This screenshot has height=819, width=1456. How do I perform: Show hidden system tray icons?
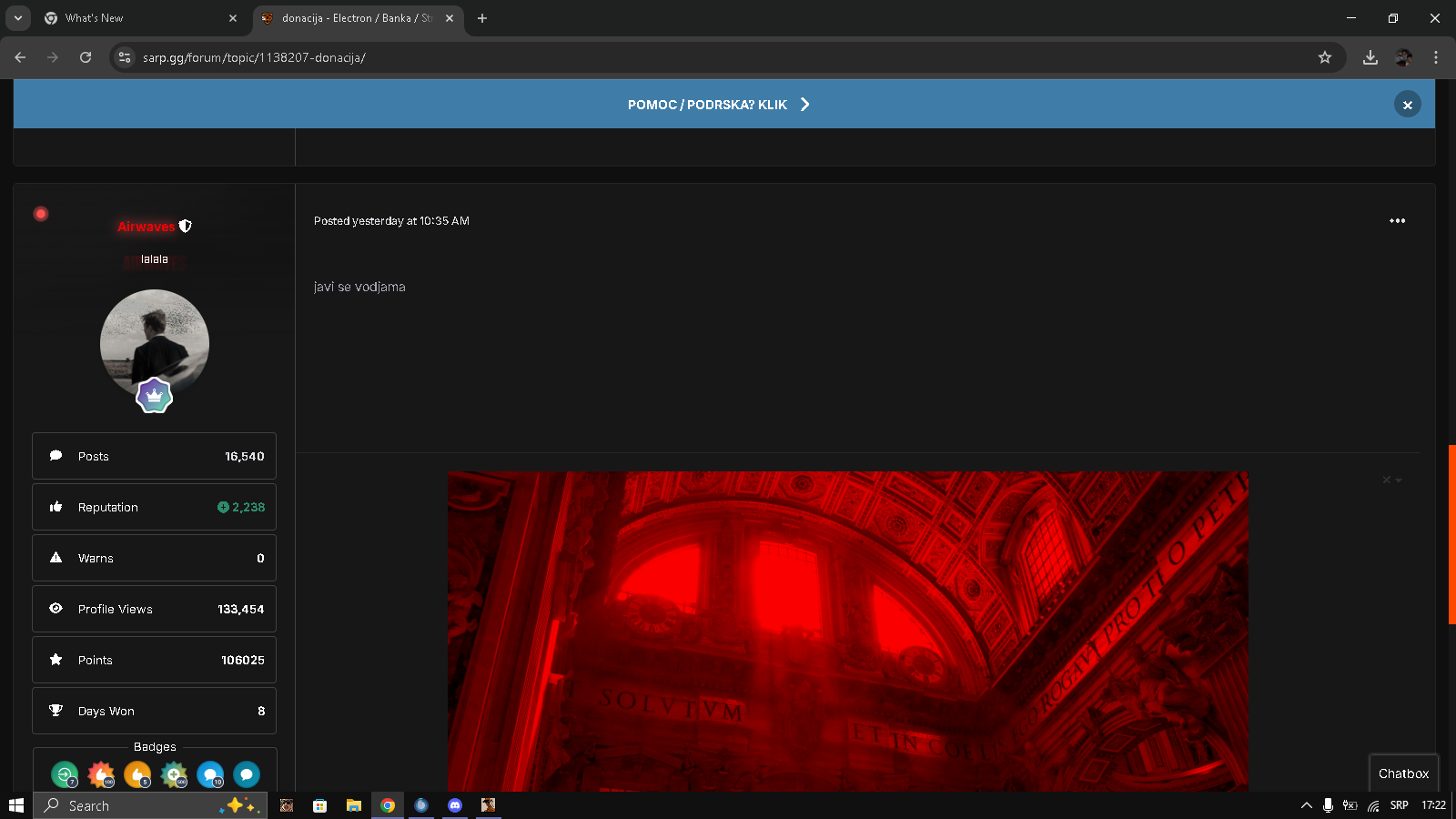[1306, 805]
